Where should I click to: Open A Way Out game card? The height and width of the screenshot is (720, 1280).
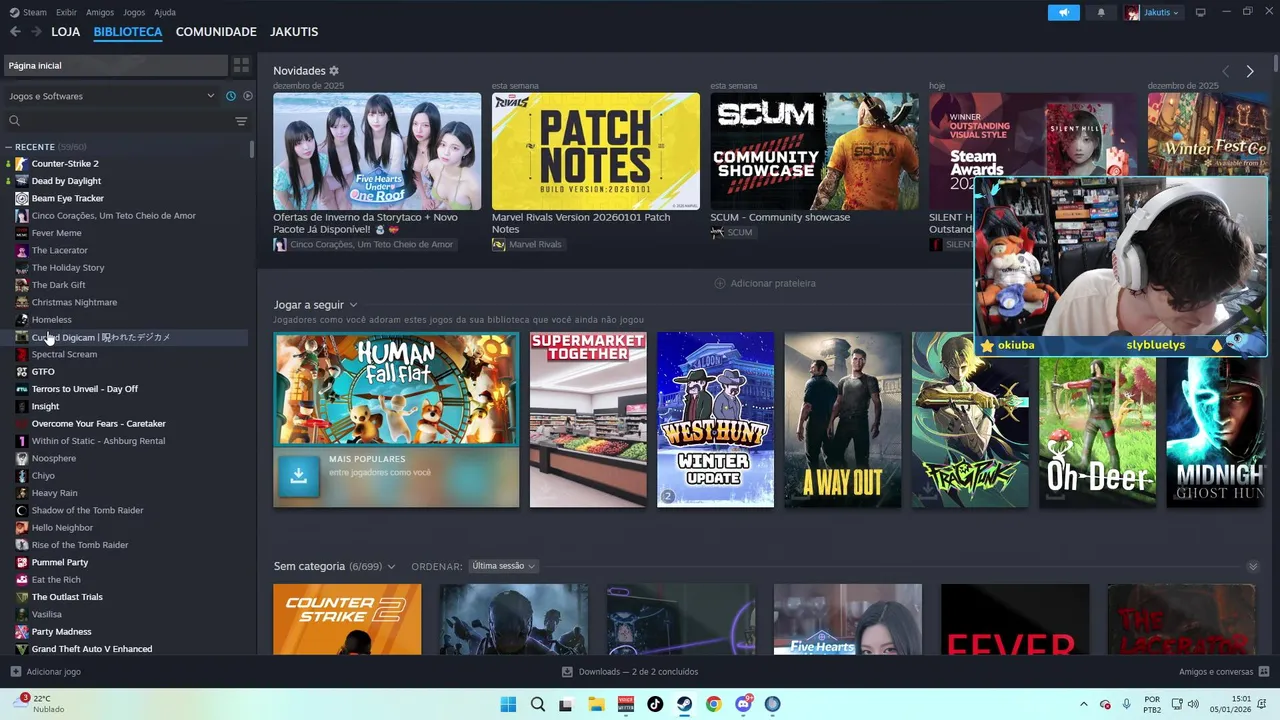(x=842, y=420)
